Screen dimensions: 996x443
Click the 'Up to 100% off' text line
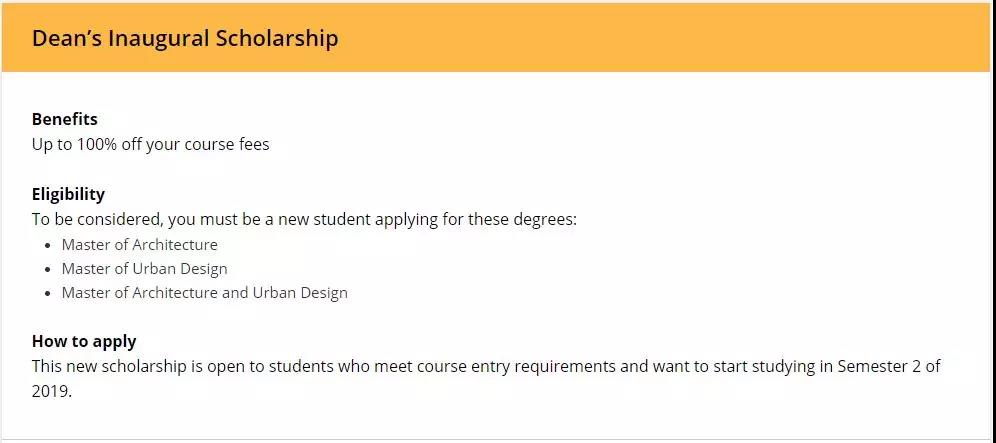tap(150, 144)
